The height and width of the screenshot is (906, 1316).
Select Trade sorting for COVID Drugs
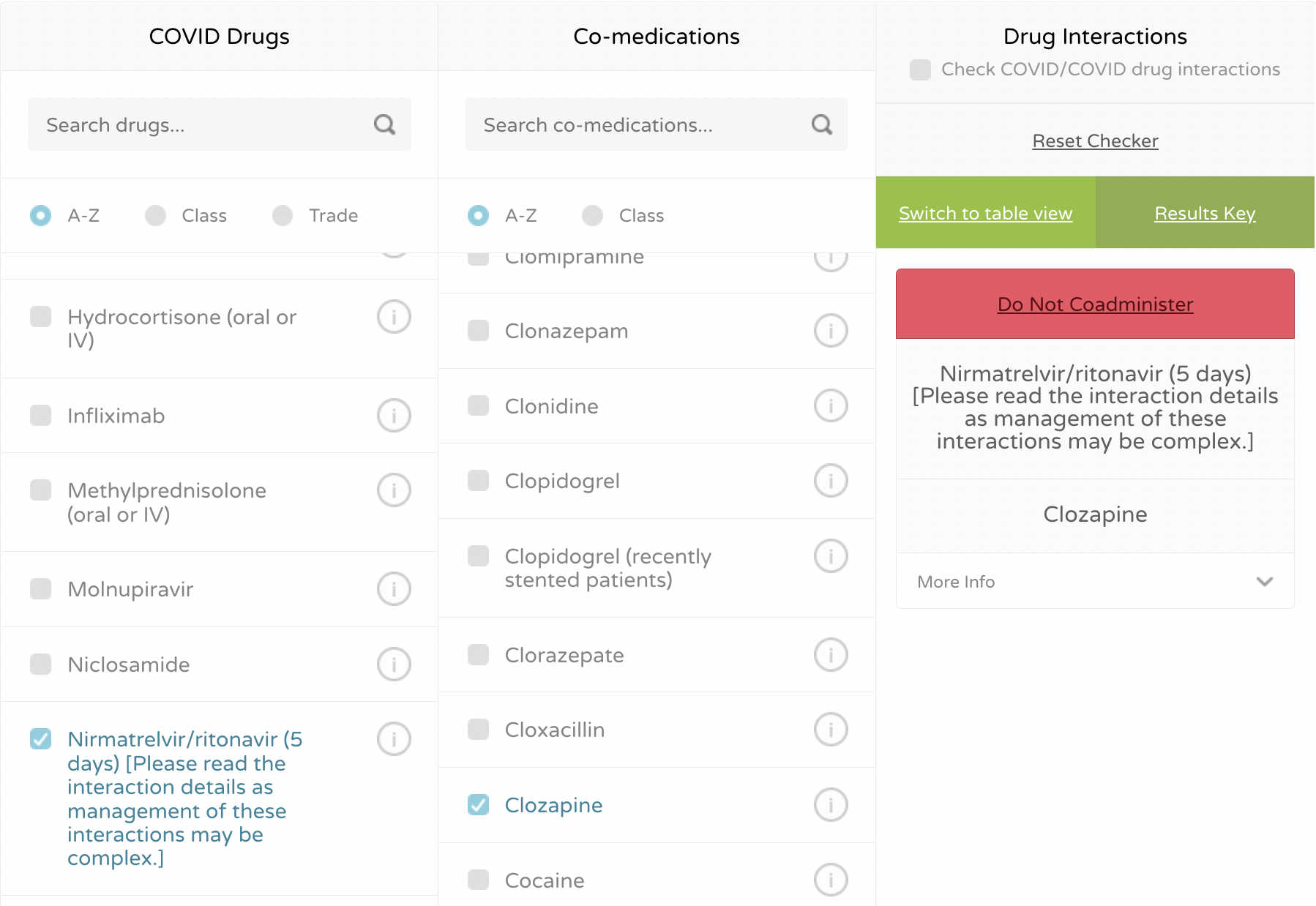pos(283,215)
